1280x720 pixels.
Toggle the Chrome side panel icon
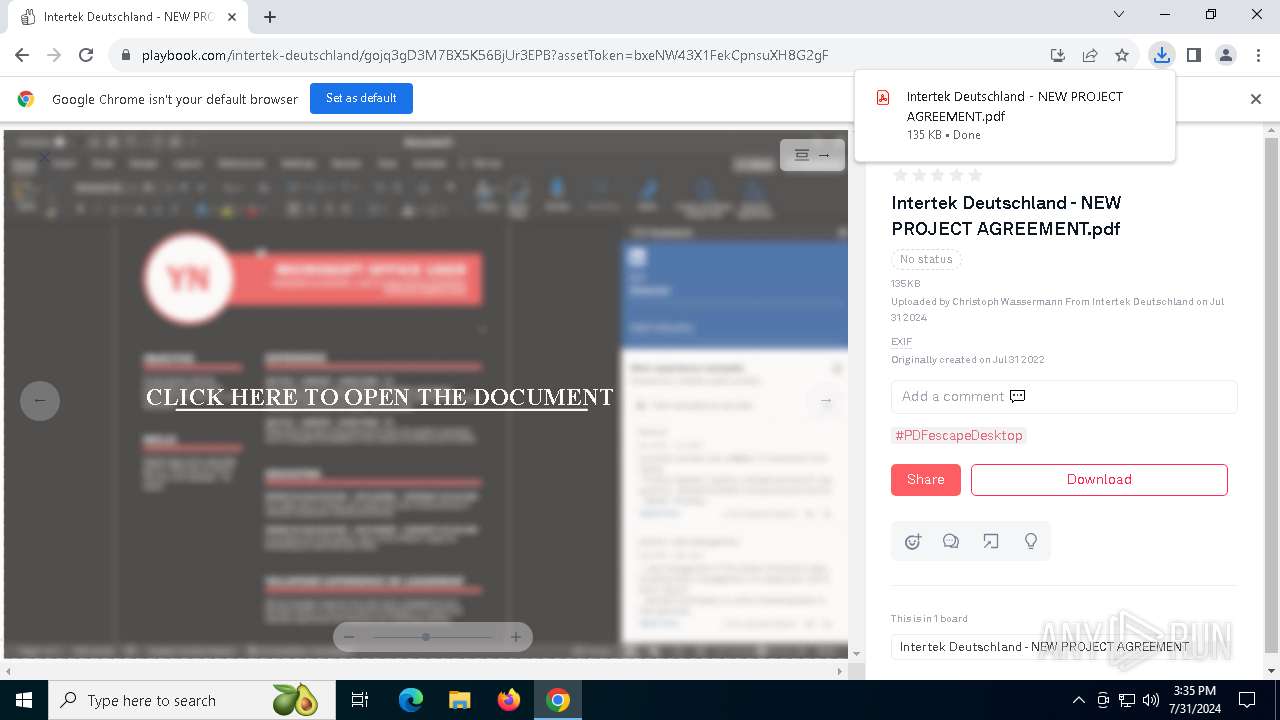(x=1194, y=56)
